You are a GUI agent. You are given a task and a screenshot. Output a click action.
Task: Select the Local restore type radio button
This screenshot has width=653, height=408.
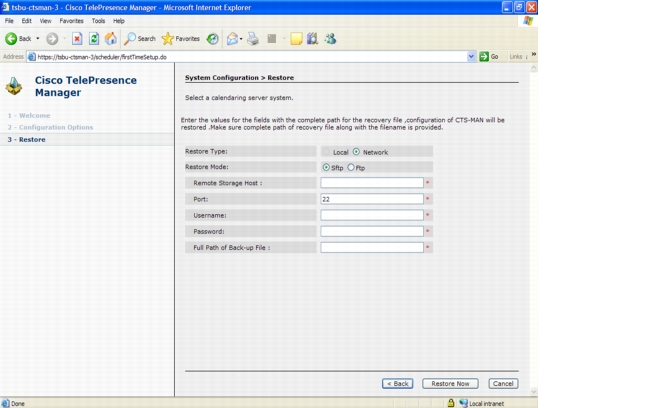pos(326,152)
